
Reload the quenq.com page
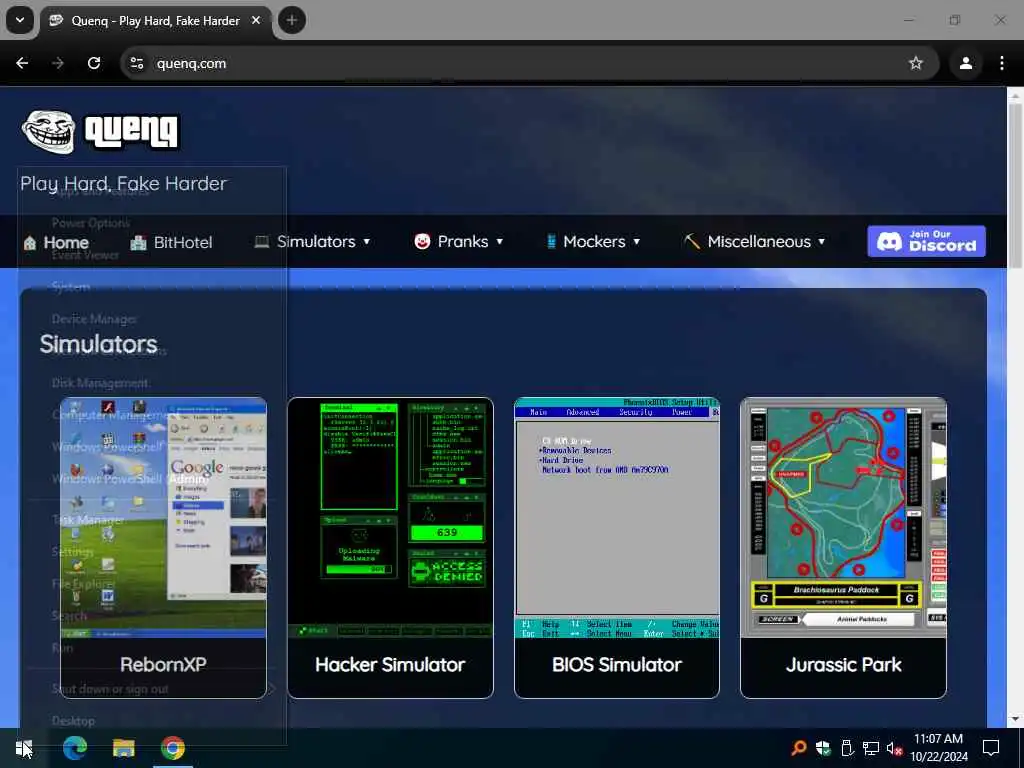94,63
